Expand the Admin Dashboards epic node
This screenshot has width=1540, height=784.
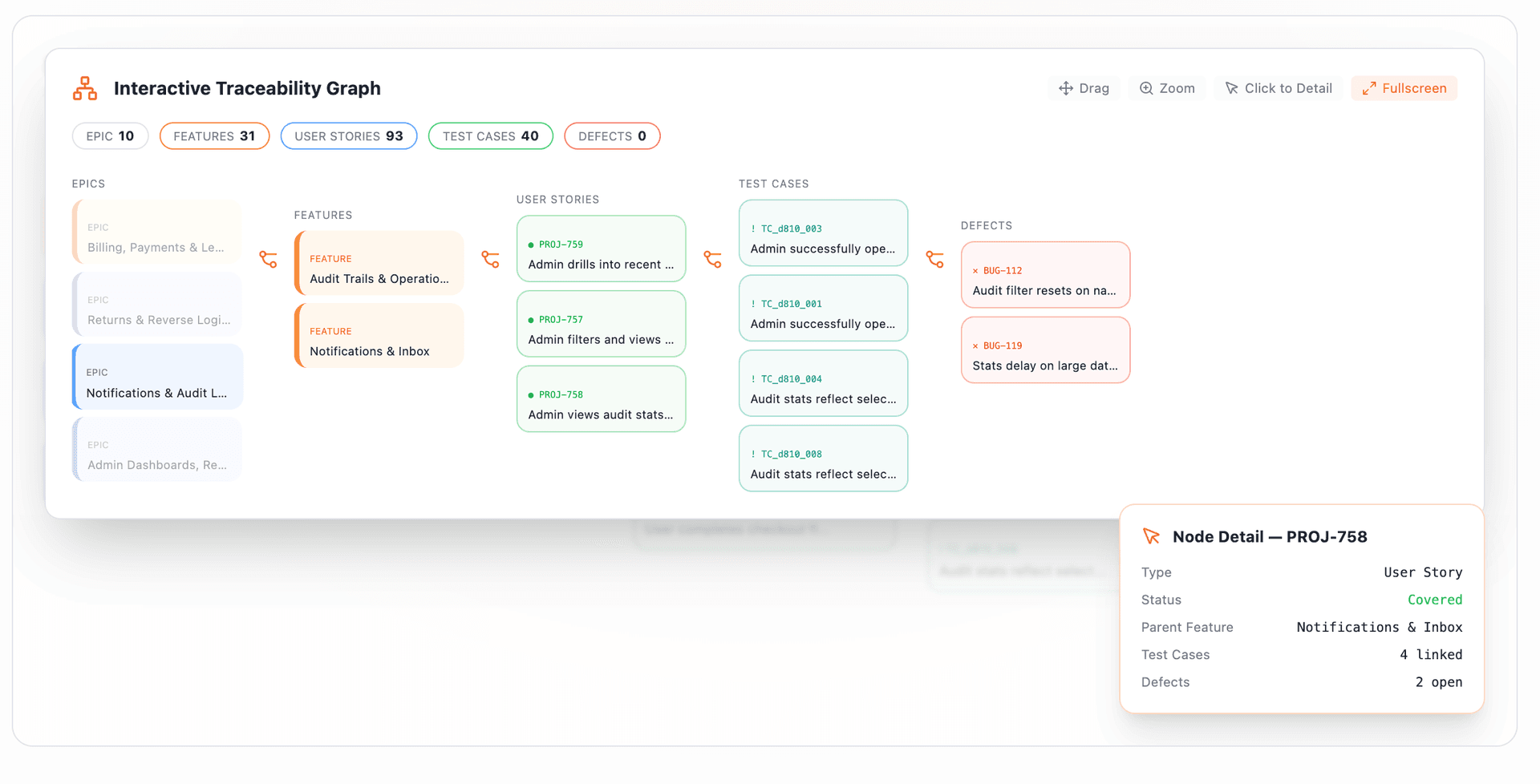coord(157,449)
